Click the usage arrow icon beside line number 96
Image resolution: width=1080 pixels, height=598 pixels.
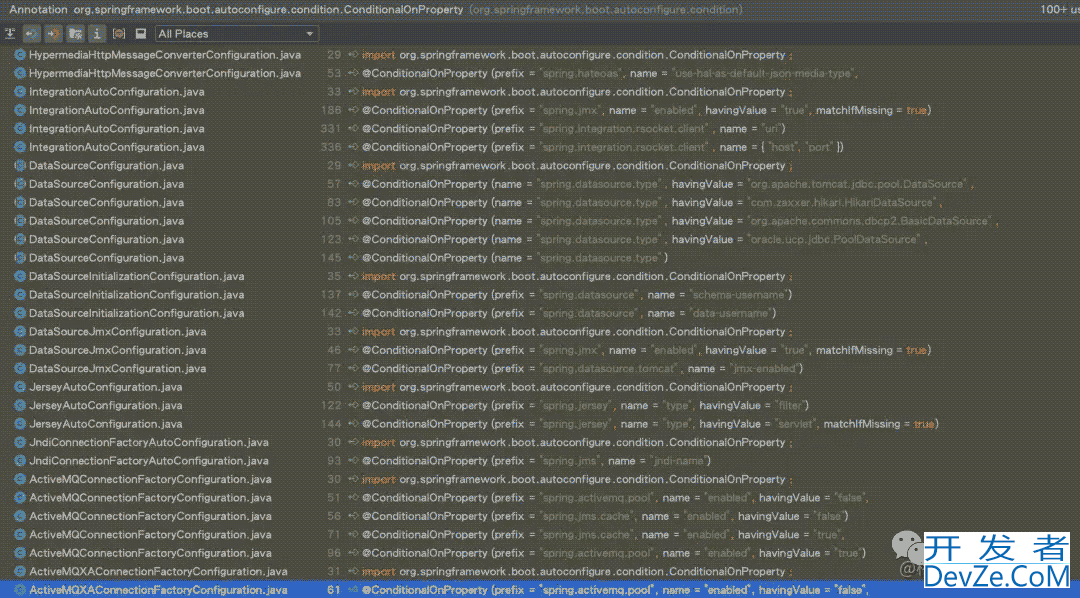tap(353, 553)
